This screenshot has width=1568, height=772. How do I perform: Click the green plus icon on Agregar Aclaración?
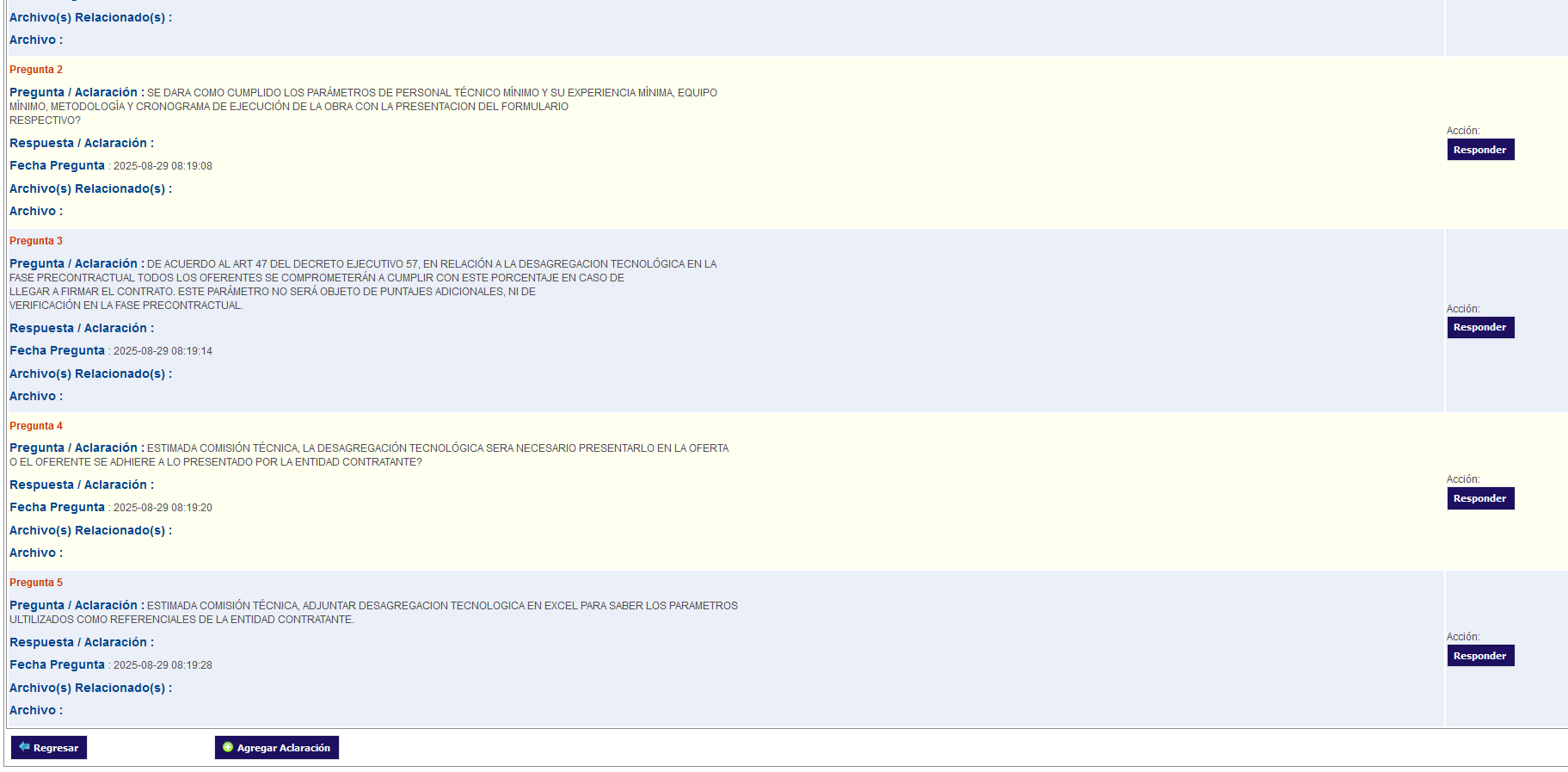pos(228,747)
